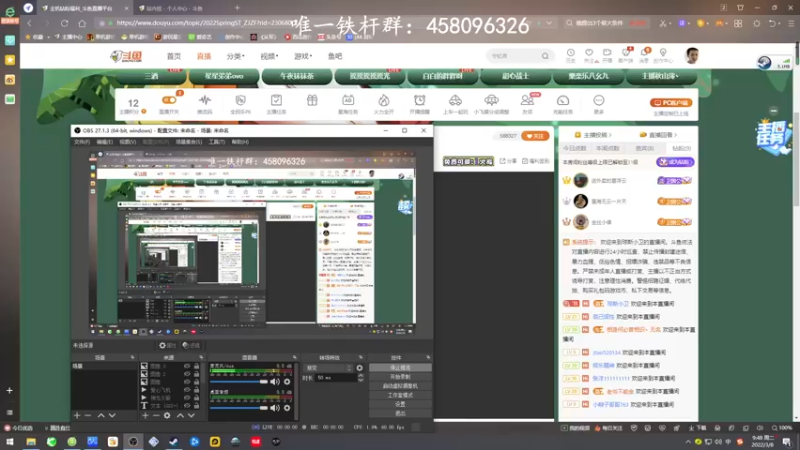This screenshot has height=450, width=800.
Task: Open OBS source properties gear button
Action: (x=168, y=345)
